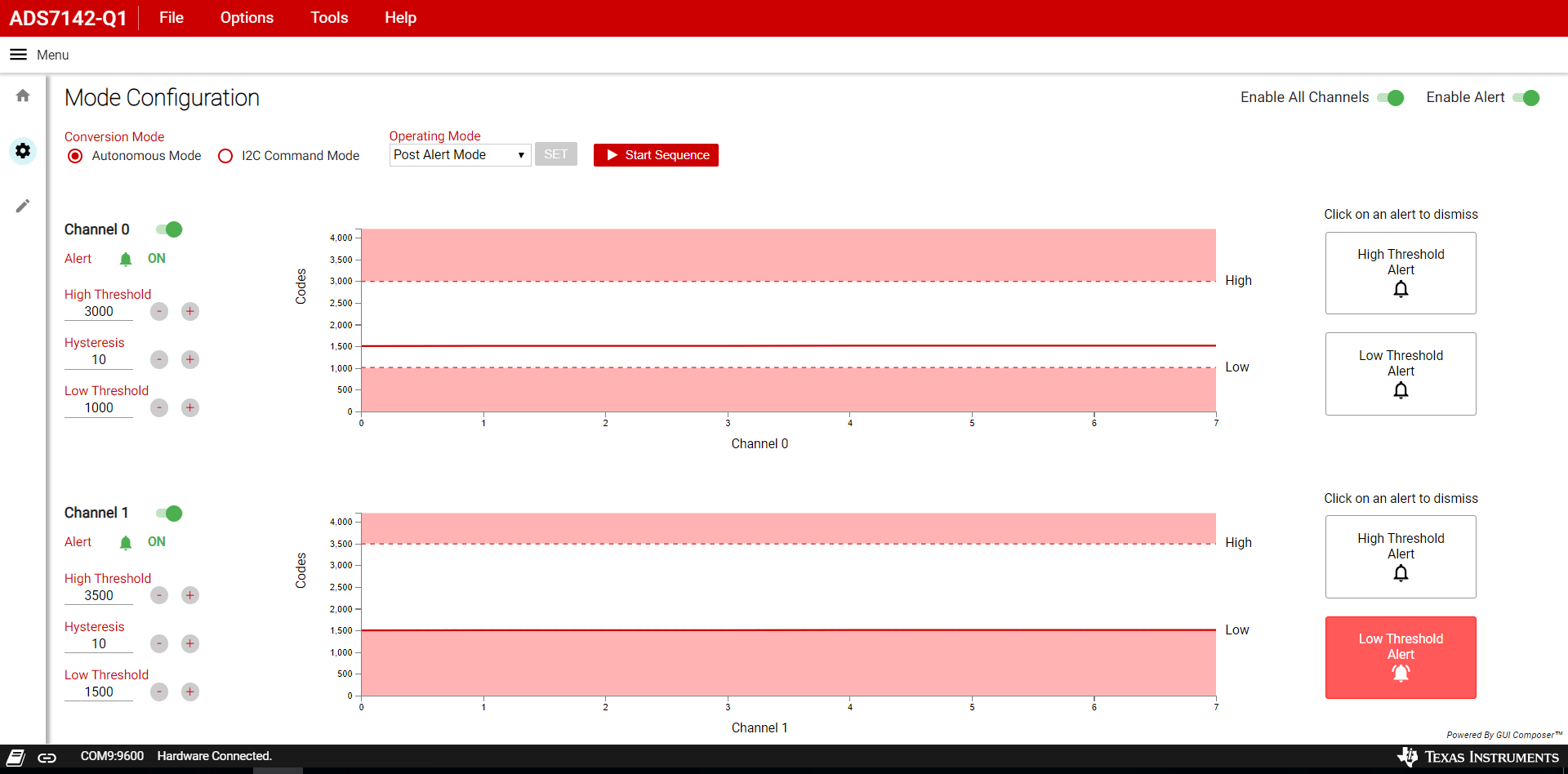Open the File menu
Viewport: 1568px width, 774px height.
pos(171,18)
